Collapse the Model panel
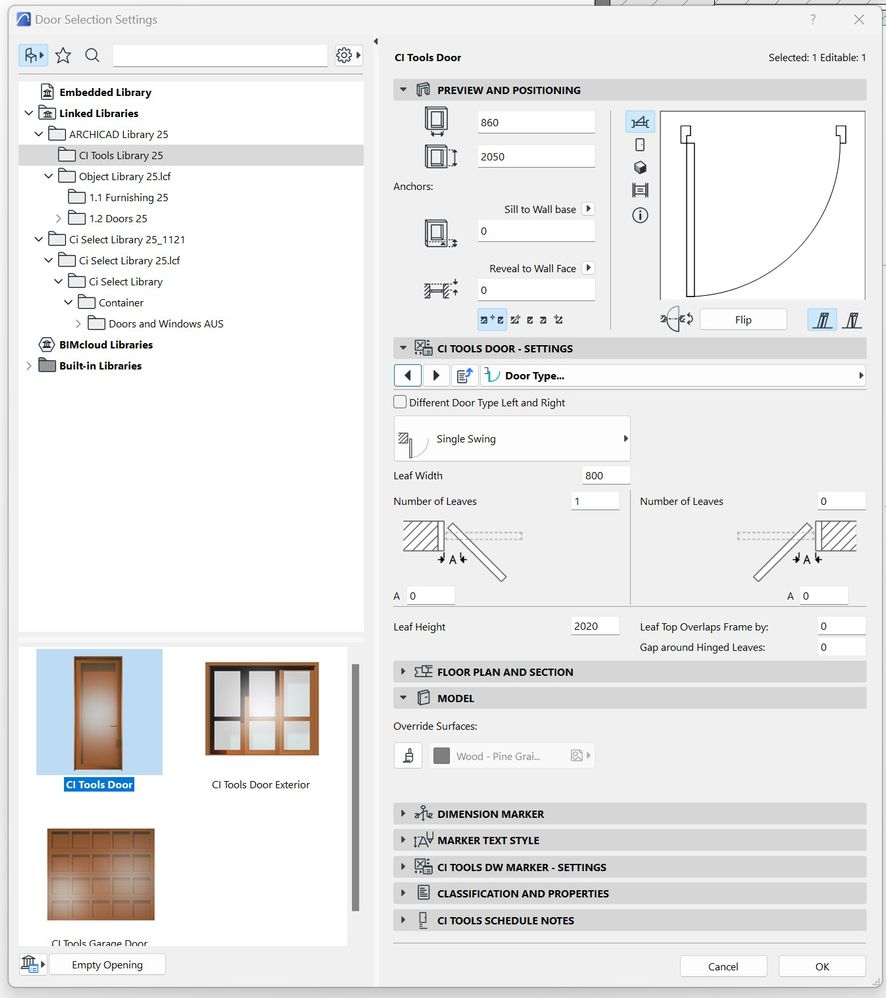 point(403,698)
